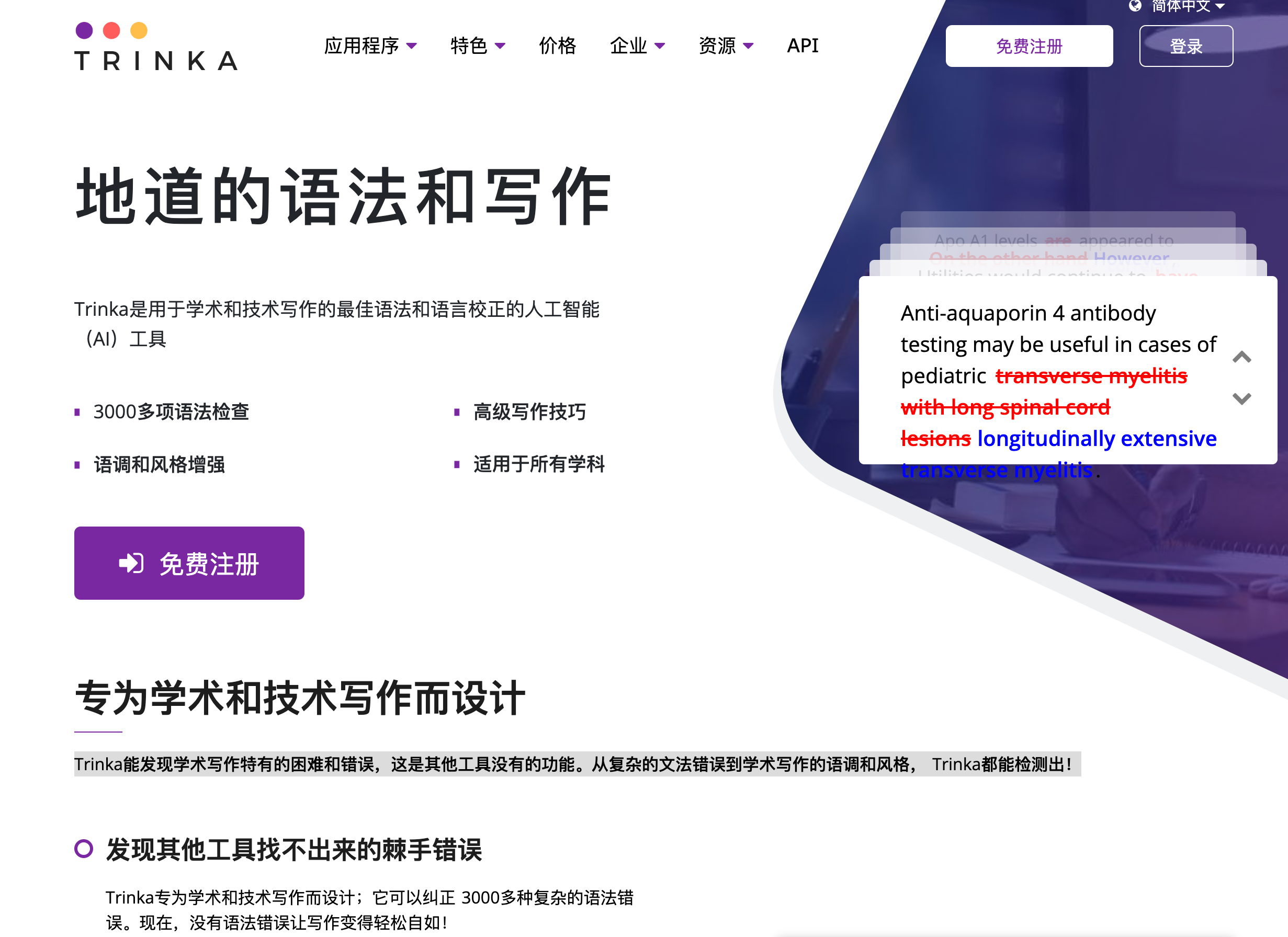This screenshot has height=937, width=1288.
Task: Click the blue 'longitudinally extensive' correction text
Action: point(1097,438)
